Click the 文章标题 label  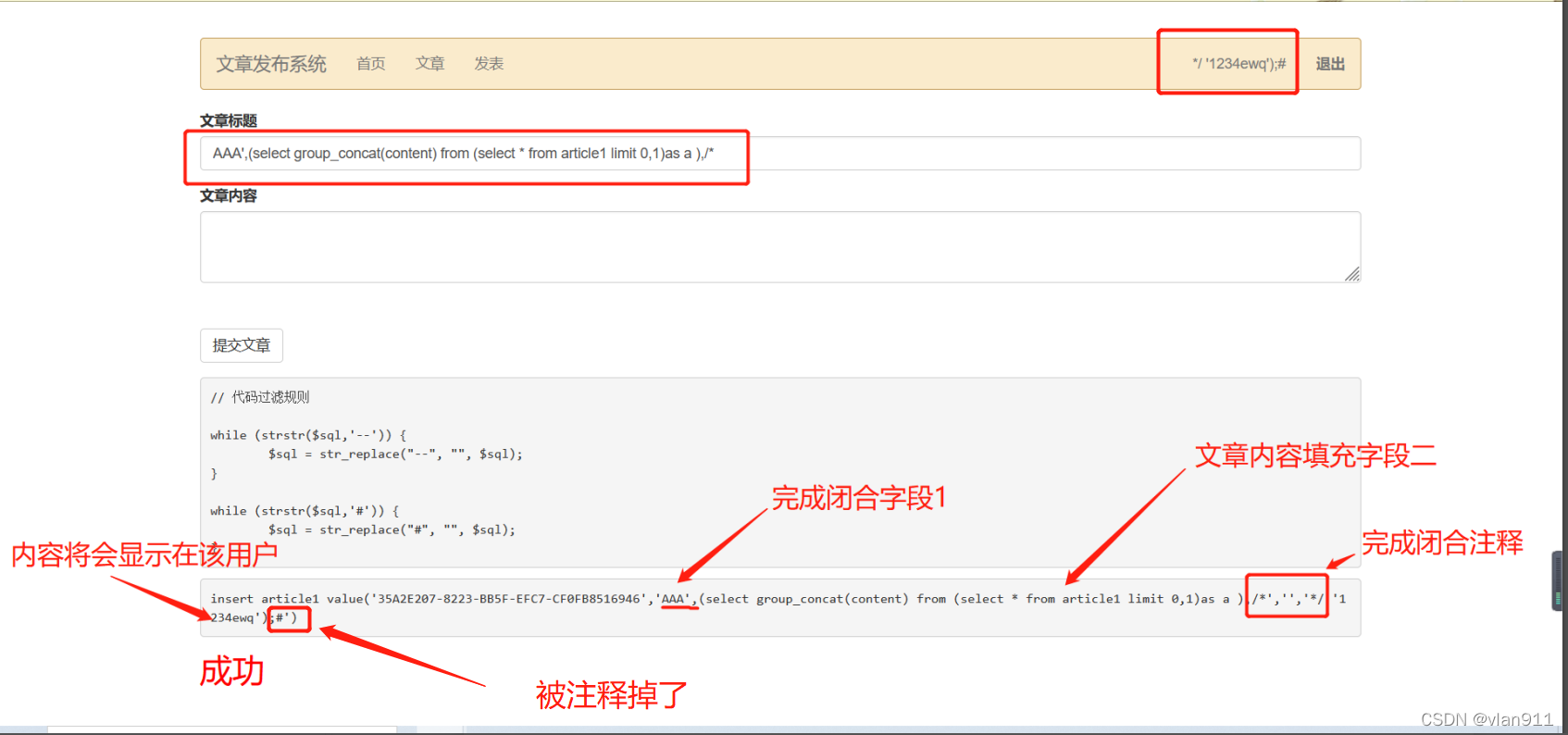coord(229,121)
